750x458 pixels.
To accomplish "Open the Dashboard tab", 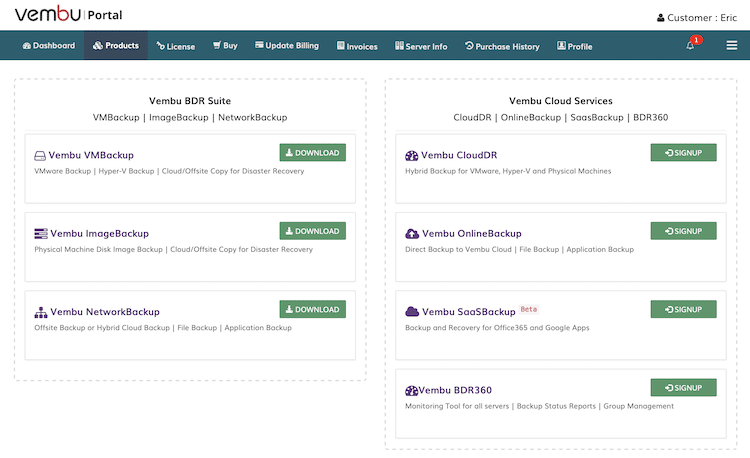I will pyautogui.click(x=47, y=46).
